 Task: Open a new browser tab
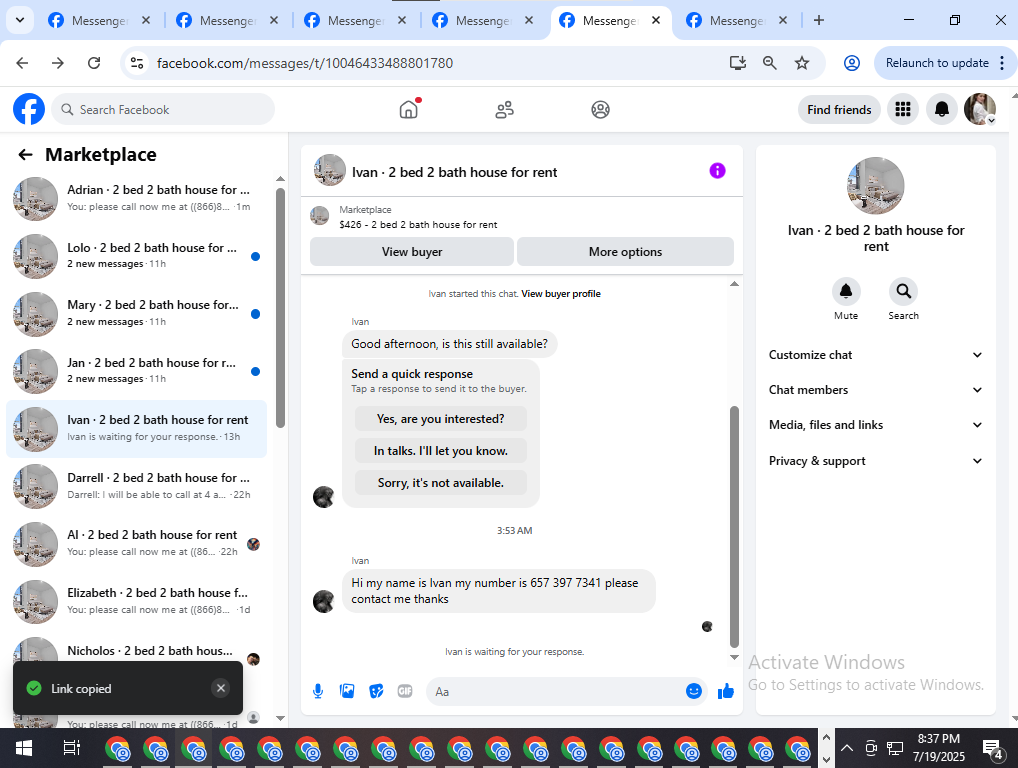(x=819, y=21)
